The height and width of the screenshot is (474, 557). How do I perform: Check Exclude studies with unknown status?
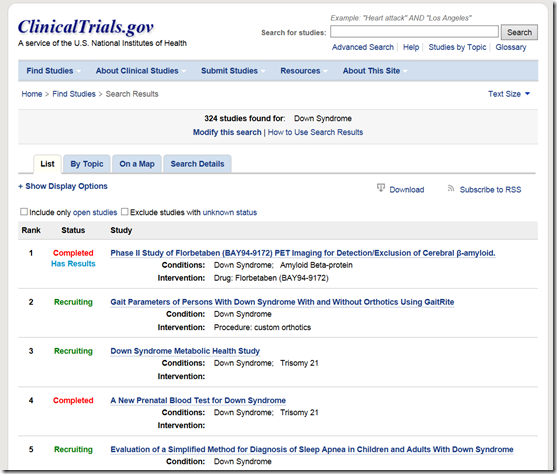coord(124,212)
